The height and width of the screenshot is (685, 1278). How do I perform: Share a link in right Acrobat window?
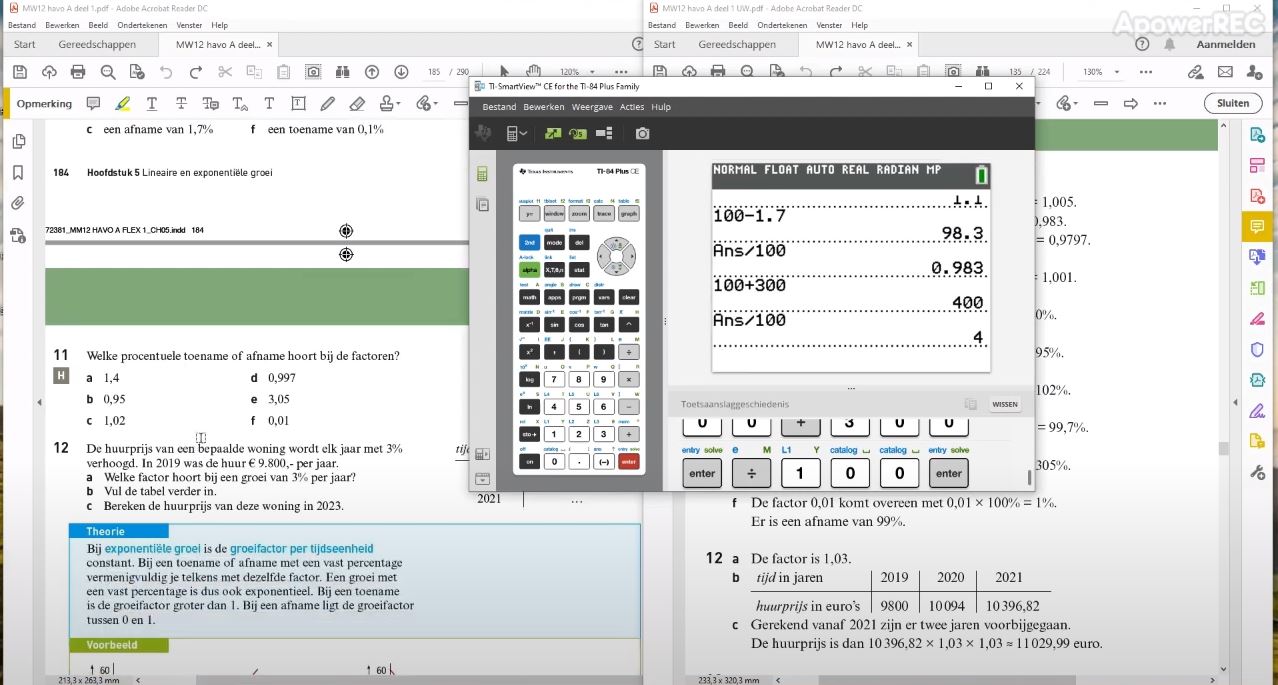pos(1195,71)
